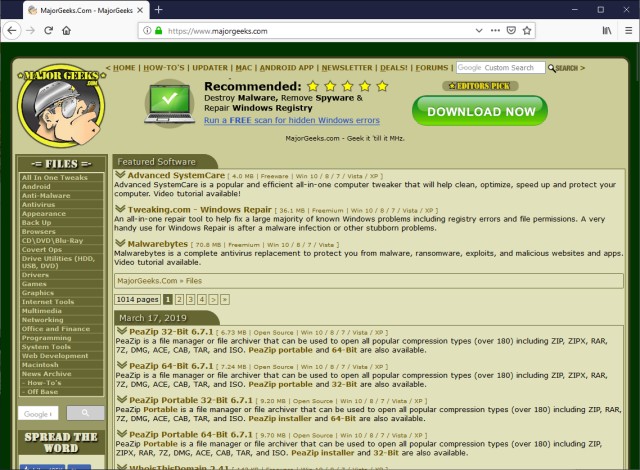Open ANDROID APP in top navigation
Viewport: 640px width, 470px height.
(287, 68)
